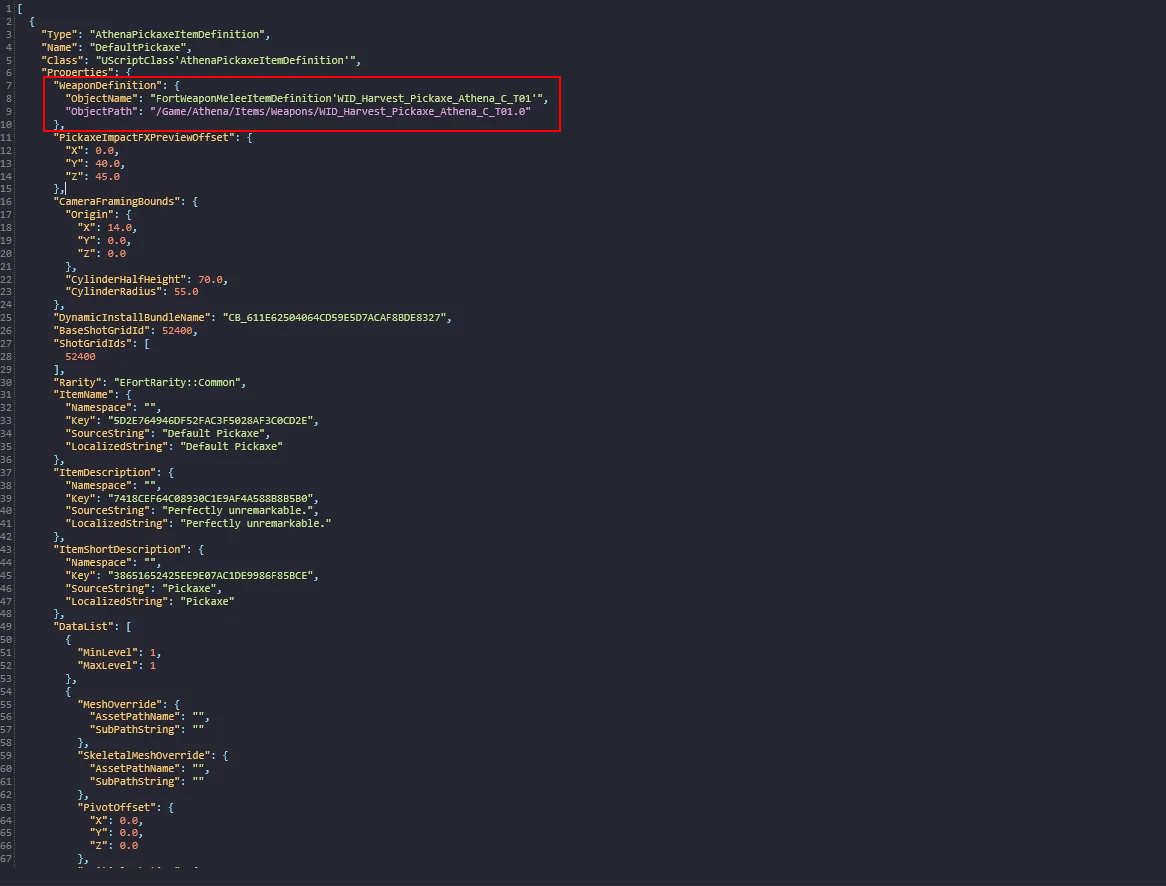This screenshot has width=1166, height=886.
Task: Click the "EFortRarity::Common" rarity value
Action: tap(176, 382)
